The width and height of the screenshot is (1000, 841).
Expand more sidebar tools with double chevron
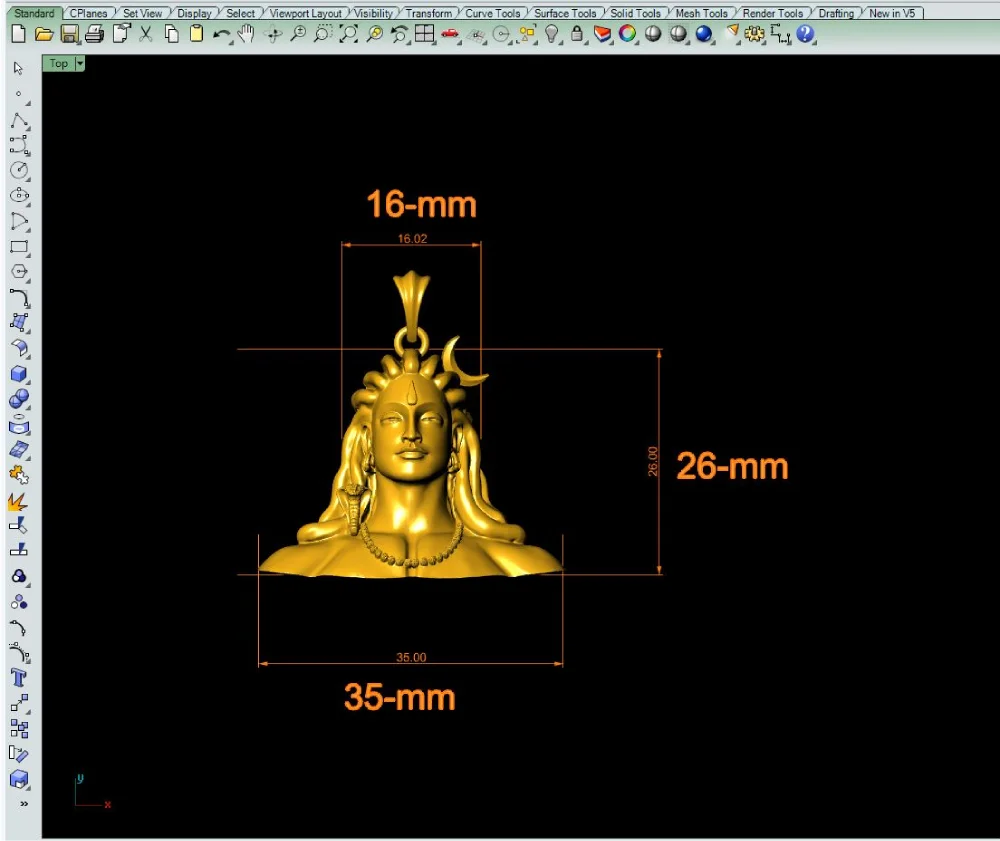pos(24,804)
